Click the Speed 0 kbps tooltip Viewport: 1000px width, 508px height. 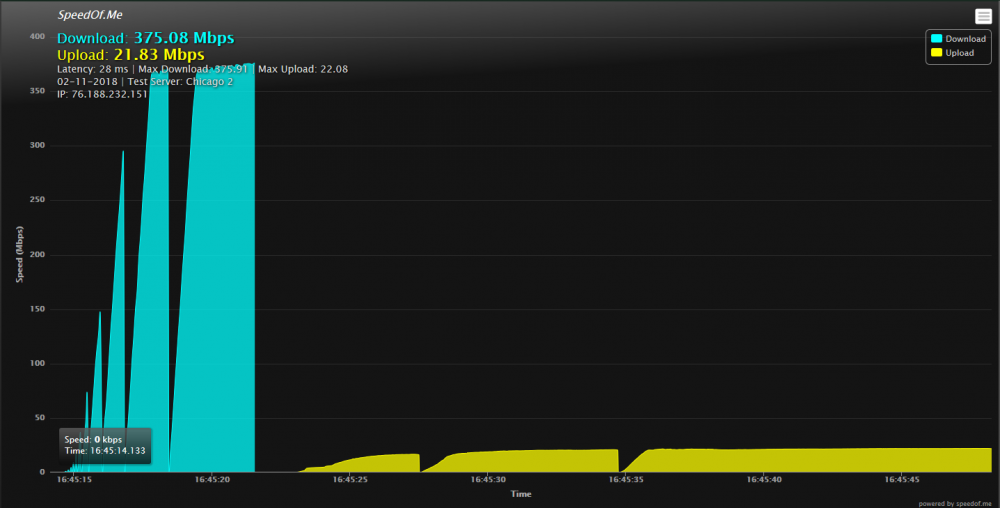pyautogui.click(x=105, y=445)
